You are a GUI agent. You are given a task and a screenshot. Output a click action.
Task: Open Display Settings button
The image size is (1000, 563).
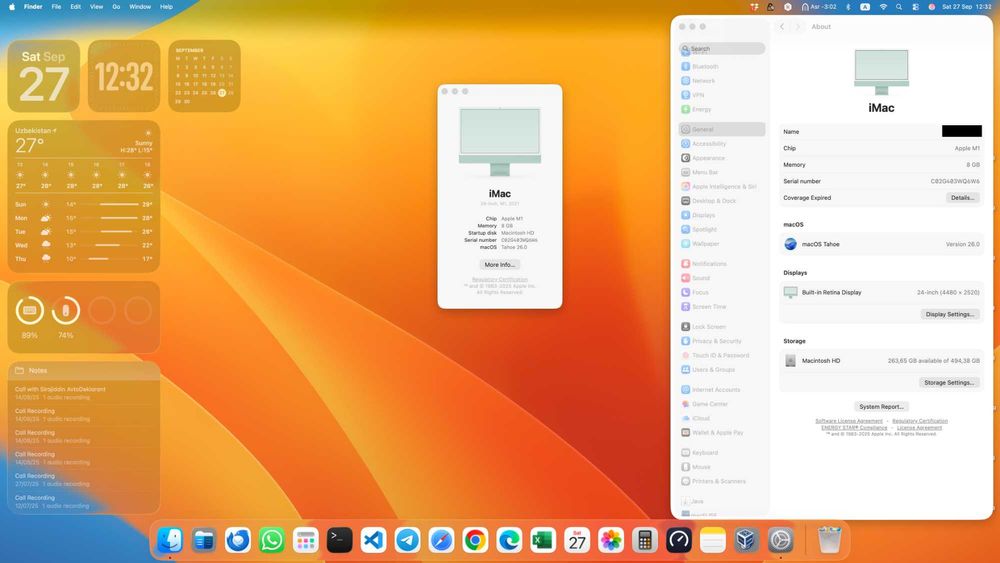click(950, 314)
